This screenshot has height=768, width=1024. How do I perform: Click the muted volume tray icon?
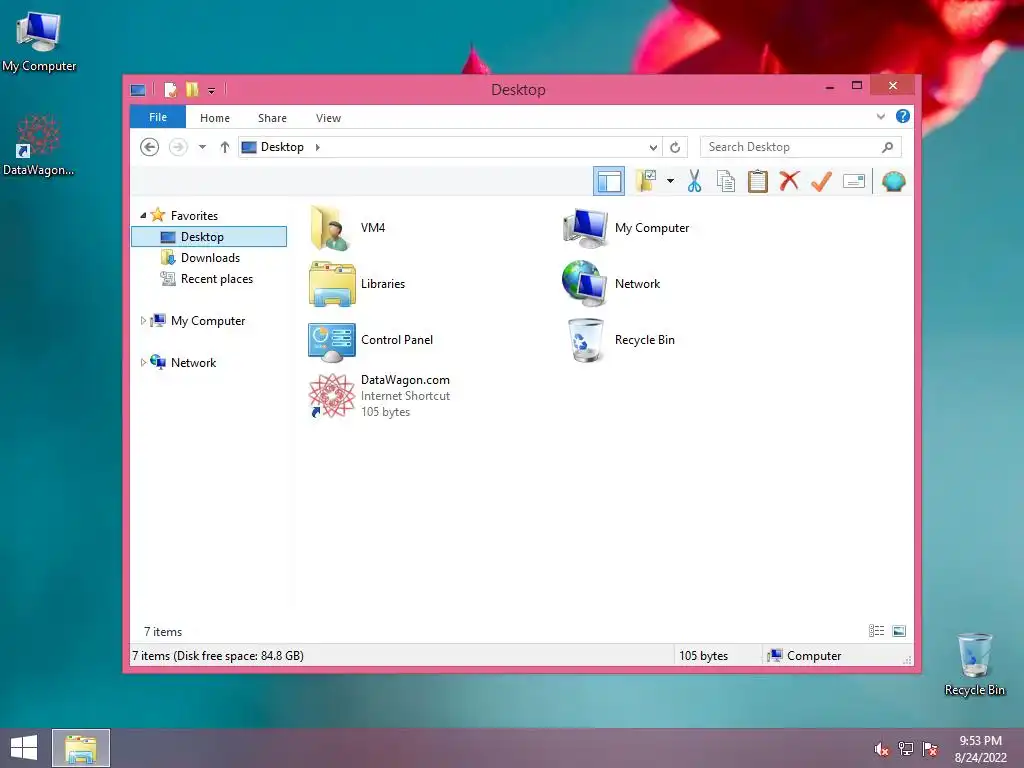coord(882,749)
